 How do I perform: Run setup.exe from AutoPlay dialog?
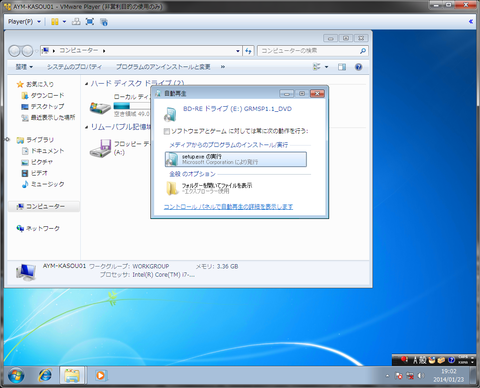pyautogui.click(x=236, y=159)
